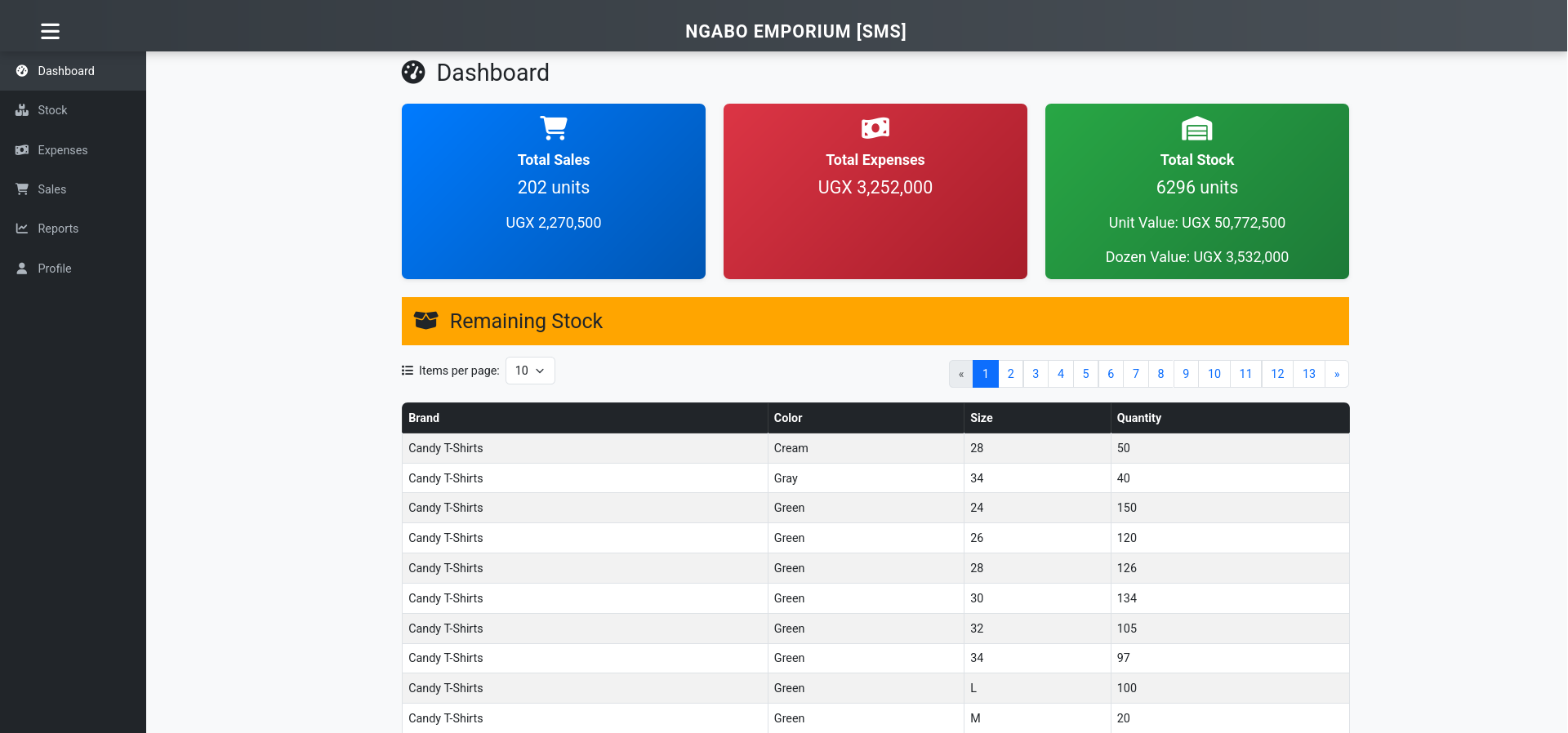Image resolution: width=1568 pixels, height=733 pixels.
Task: Click the Remaining Stock heading
Action: [526, 321]
